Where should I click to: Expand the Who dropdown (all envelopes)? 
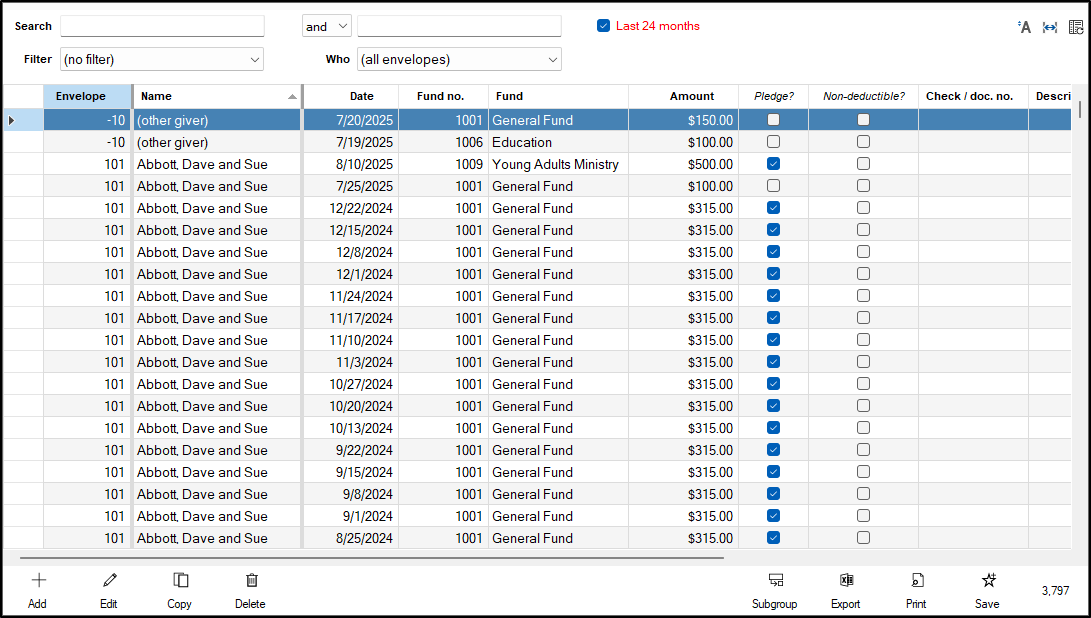pyautogui.click(x=459, y=60)
